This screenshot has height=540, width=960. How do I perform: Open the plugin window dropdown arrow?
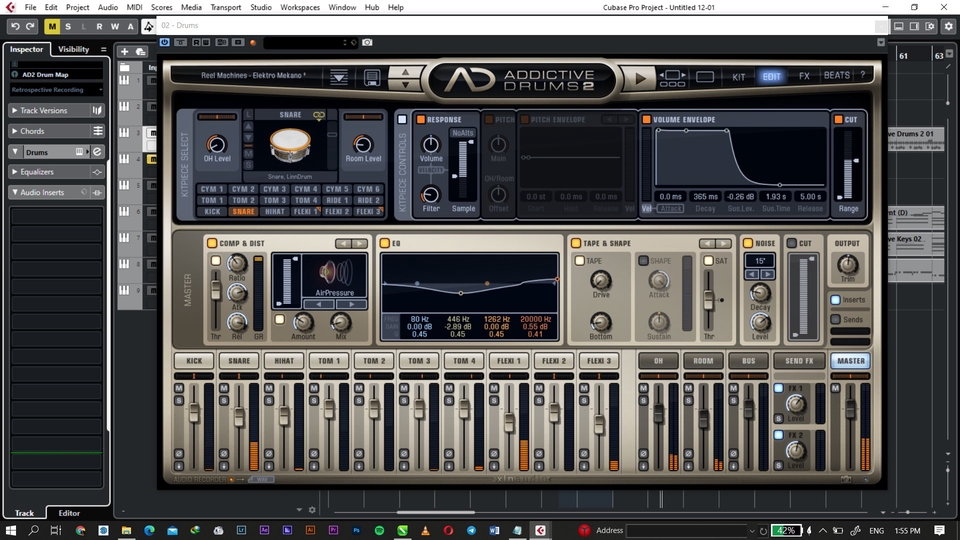[881, 42]
